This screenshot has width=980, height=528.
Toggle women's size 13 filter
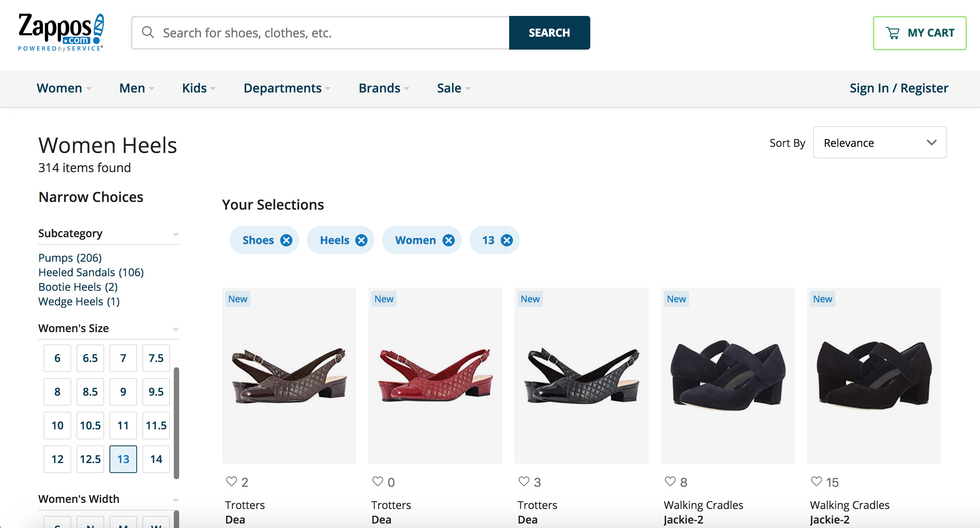[123, 459]
